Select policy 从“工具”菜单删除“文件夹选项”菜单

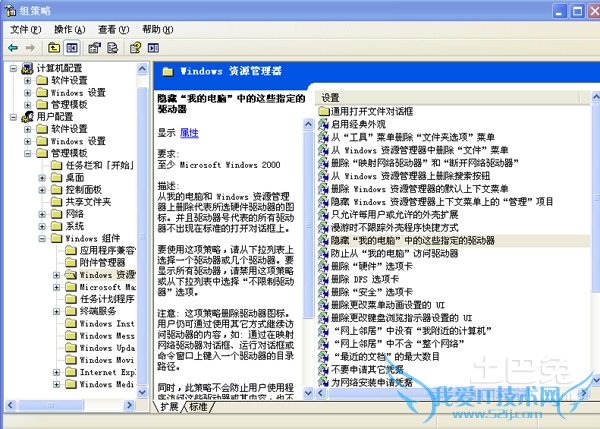413,137
